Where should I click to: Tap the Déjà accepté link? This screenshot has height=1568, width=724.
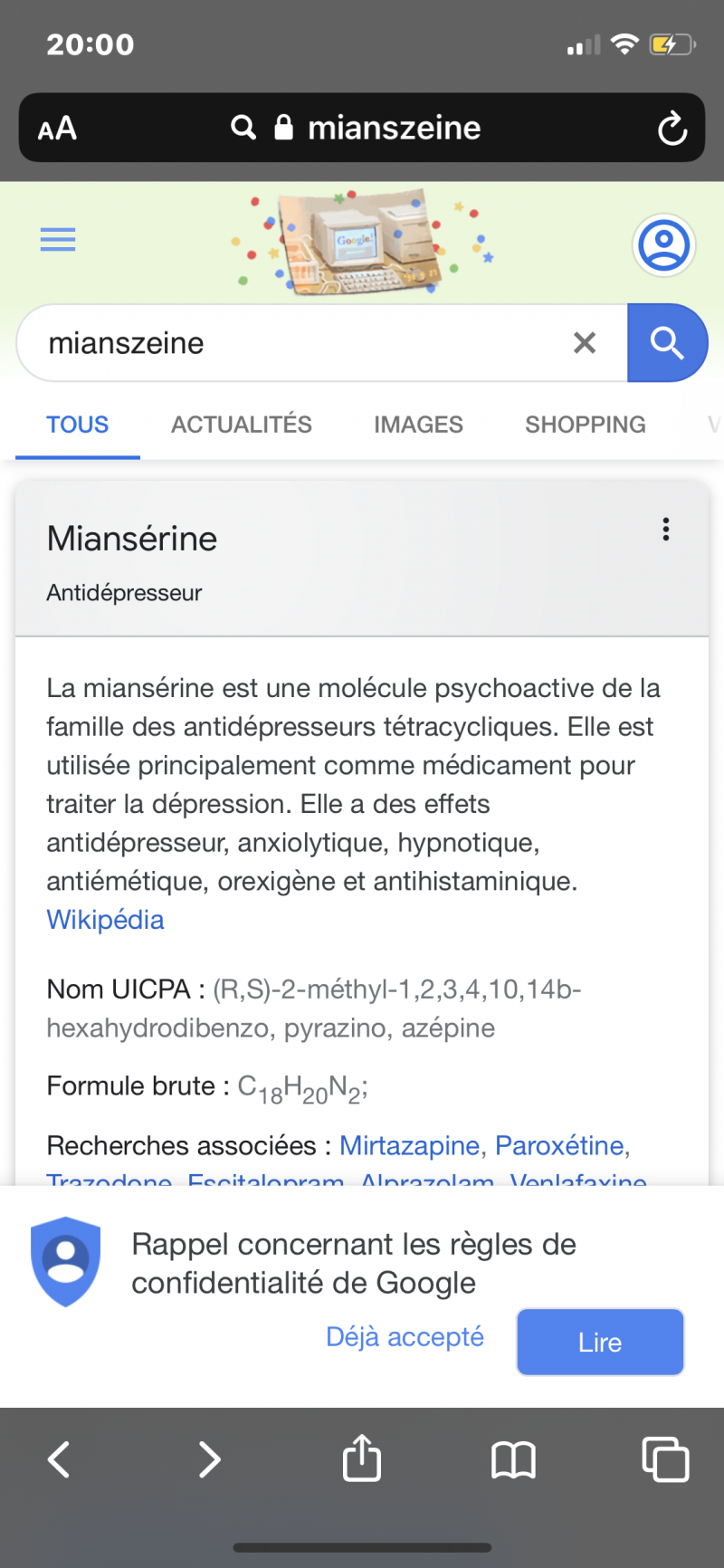click(405, 1337)
